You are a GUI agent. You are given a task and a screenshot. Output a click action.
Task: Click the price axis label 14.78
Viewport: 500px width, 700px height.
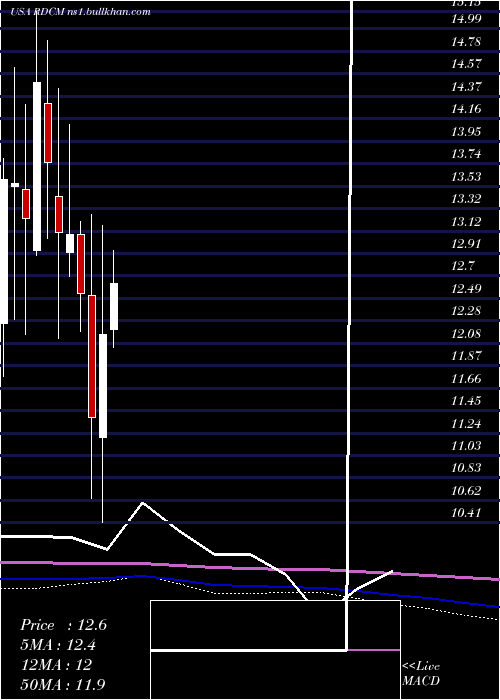tap(466, 42)
